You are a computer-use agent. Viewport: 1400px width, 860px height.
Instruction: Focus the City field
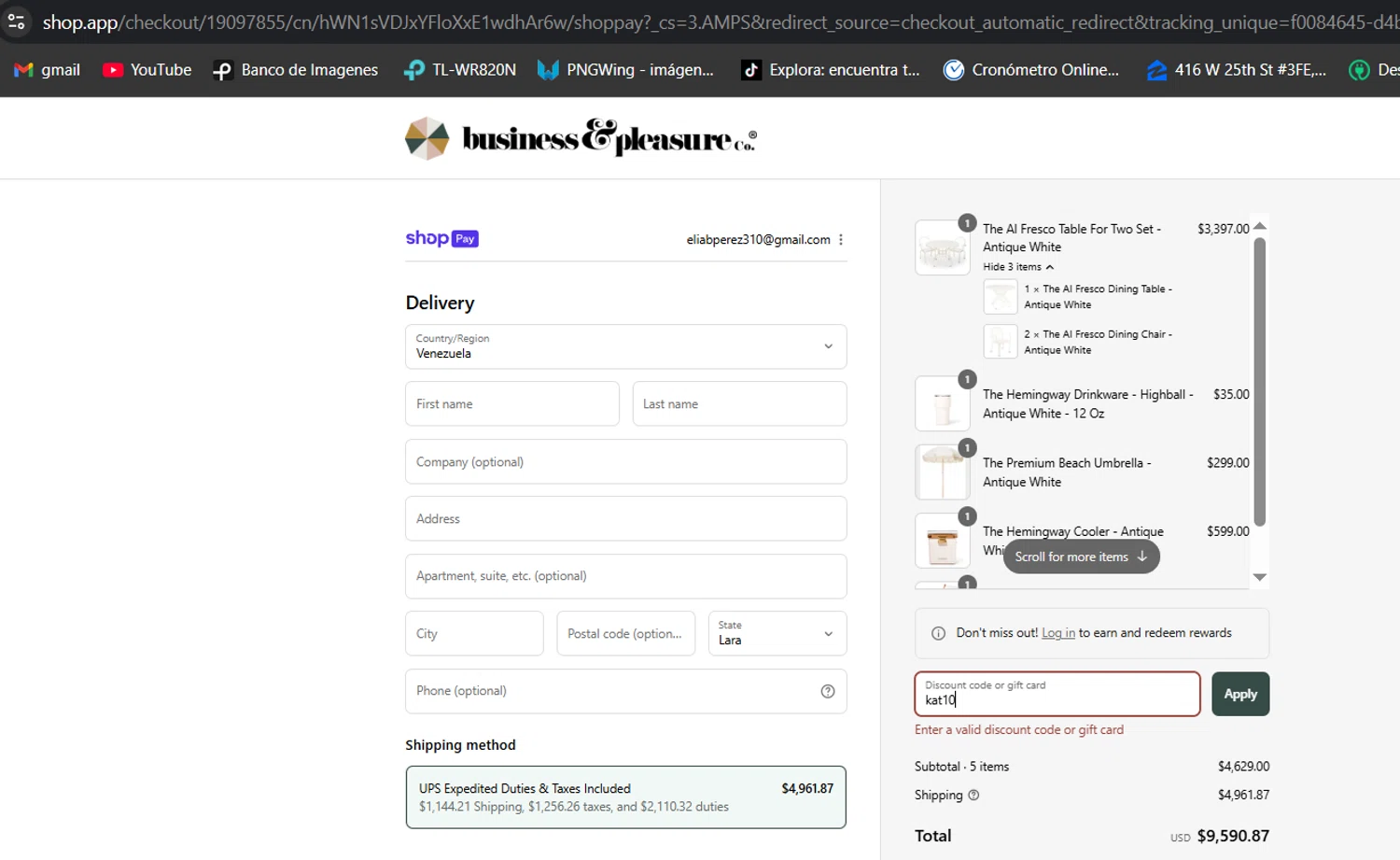pos(474,633)
